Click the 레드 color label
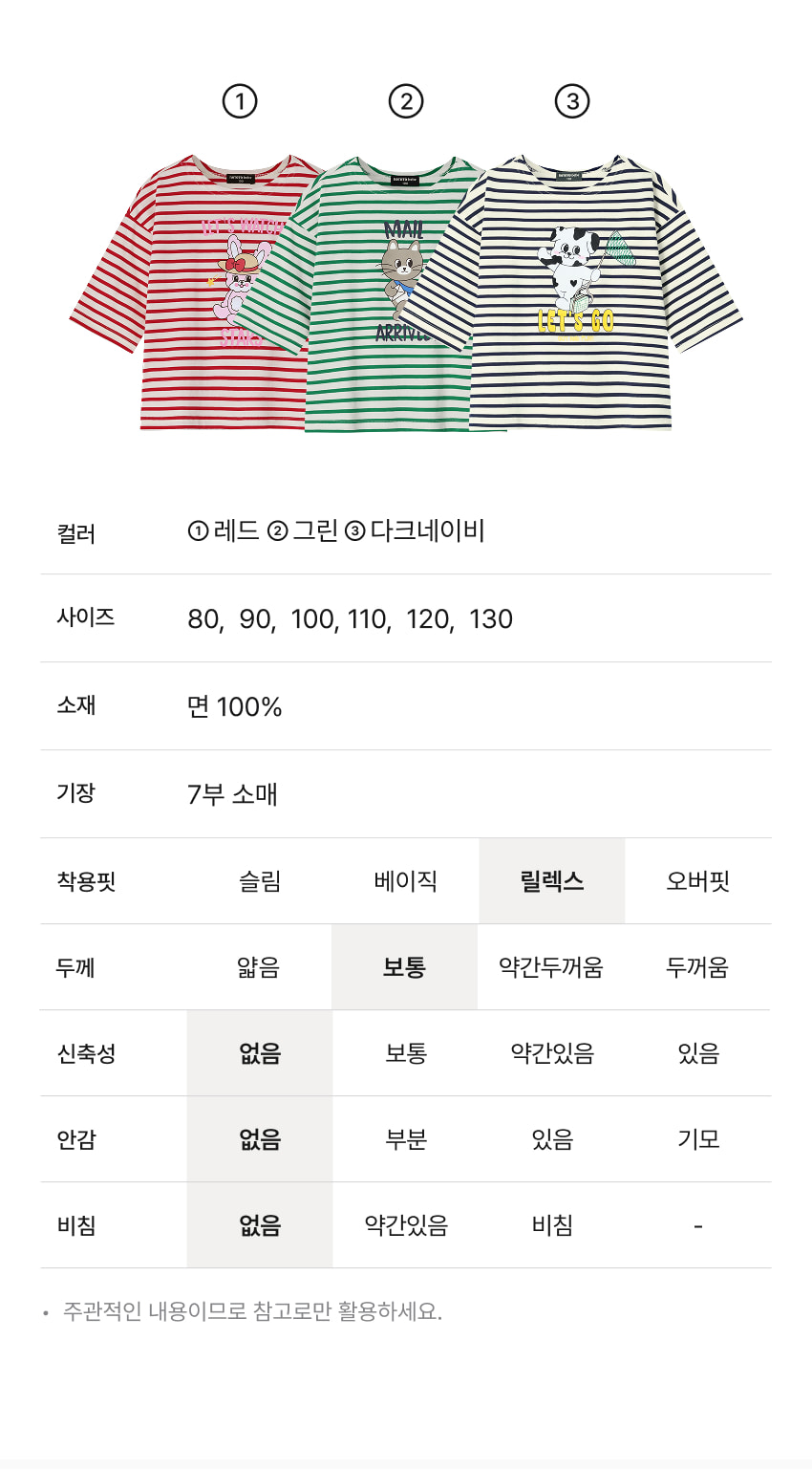Viewport: 812px width, 1470px height. point(236,530)
